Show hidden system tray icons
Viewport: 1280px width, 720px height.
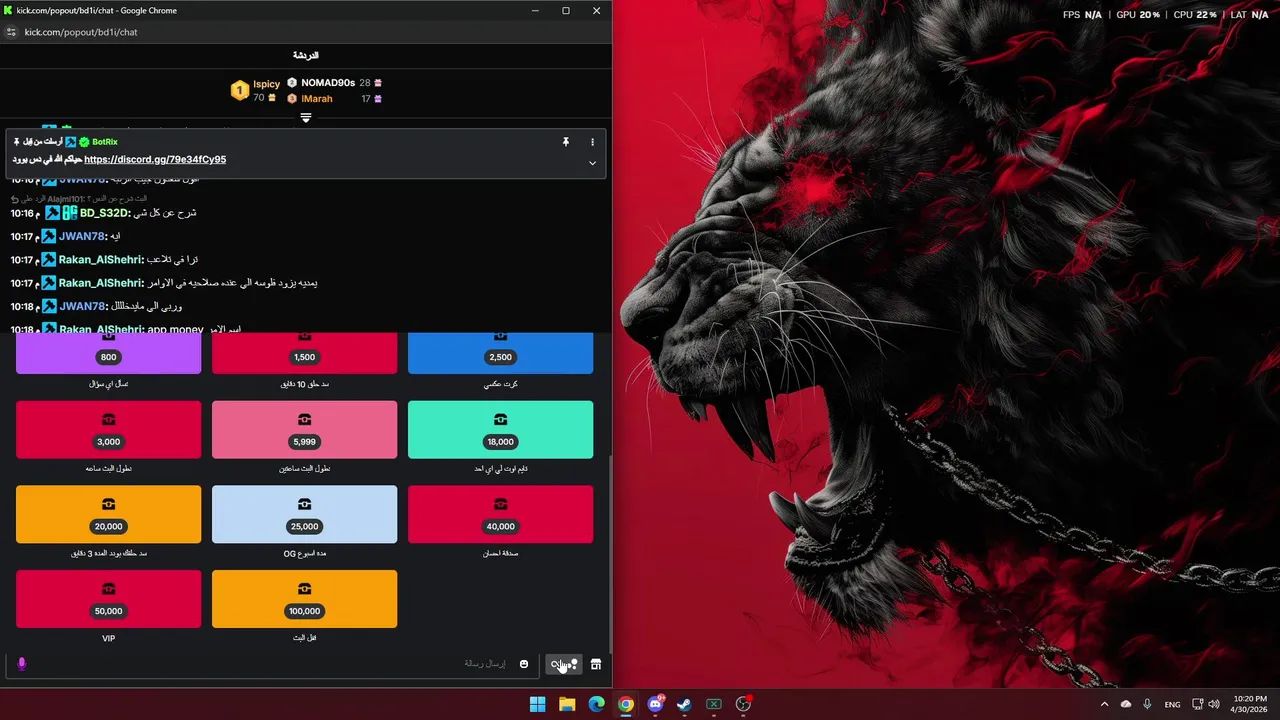pyautogui.click(x=1104, y=704)
